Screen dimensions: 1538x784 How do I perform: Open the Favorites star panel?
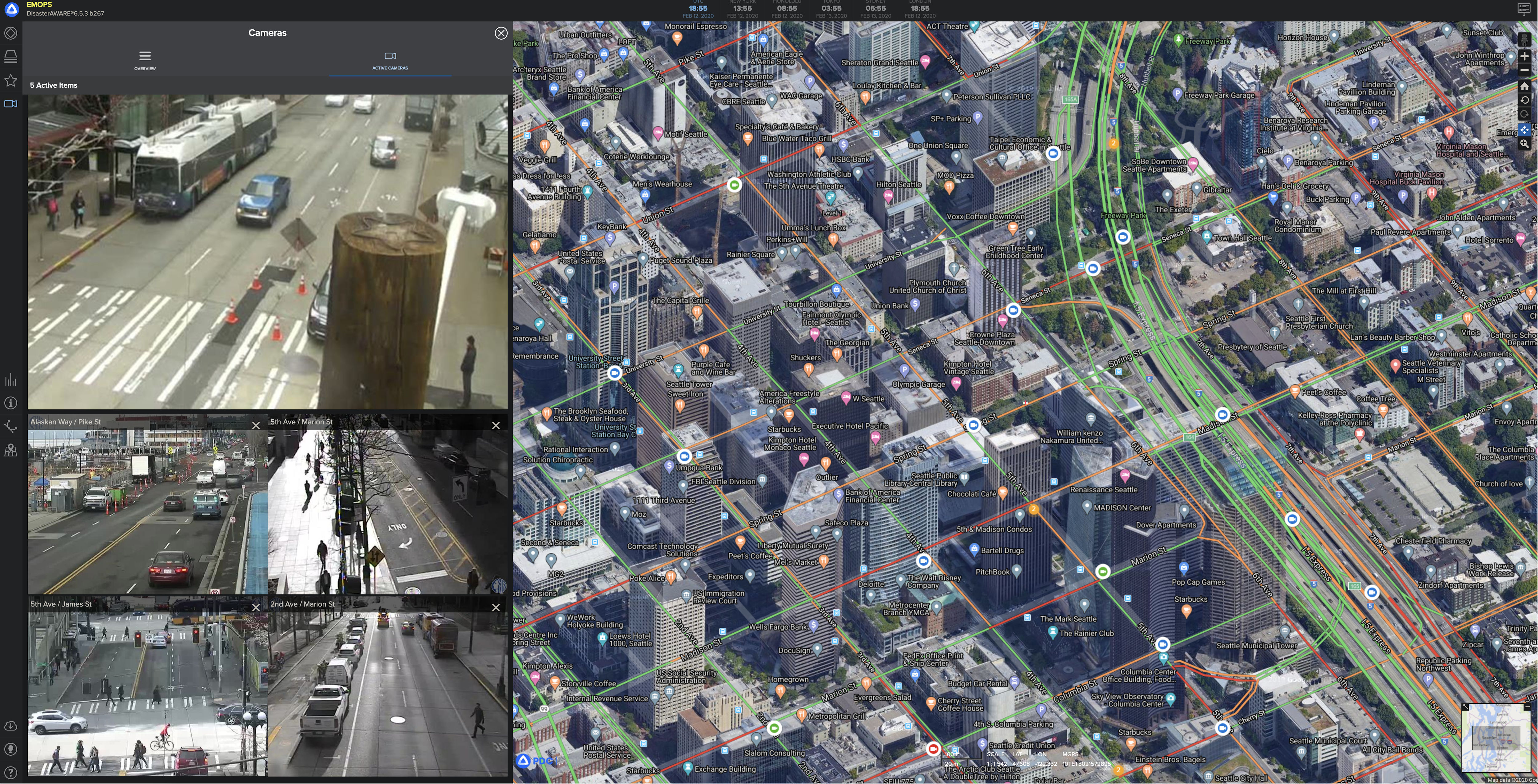11,80
